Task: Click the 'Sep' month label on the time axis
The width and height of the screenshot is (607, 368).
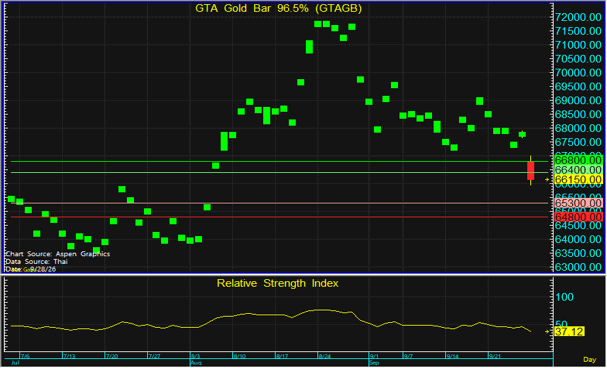Action: [374, 363]
